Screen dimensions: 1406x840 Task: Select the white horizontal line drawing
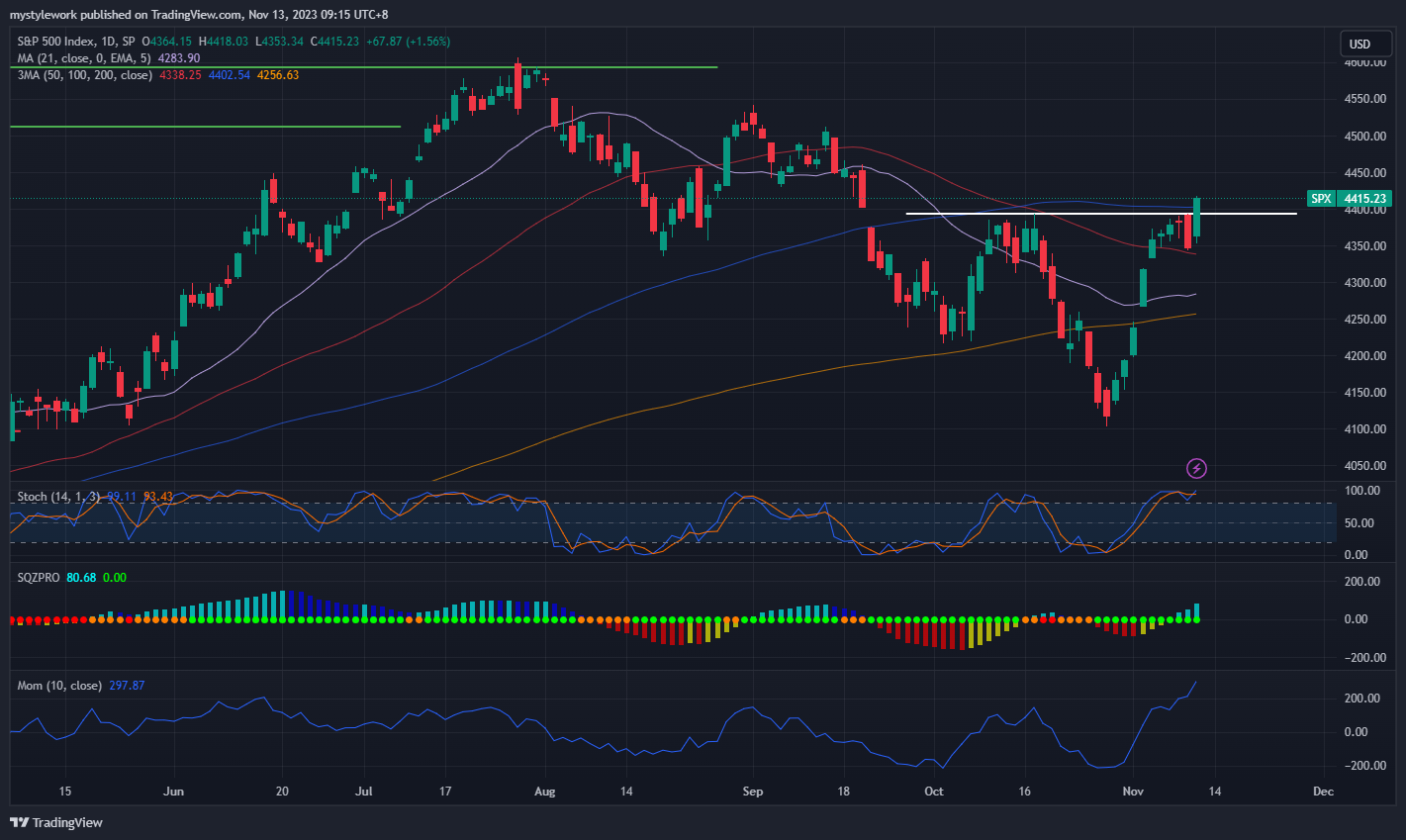point(1101,214)
